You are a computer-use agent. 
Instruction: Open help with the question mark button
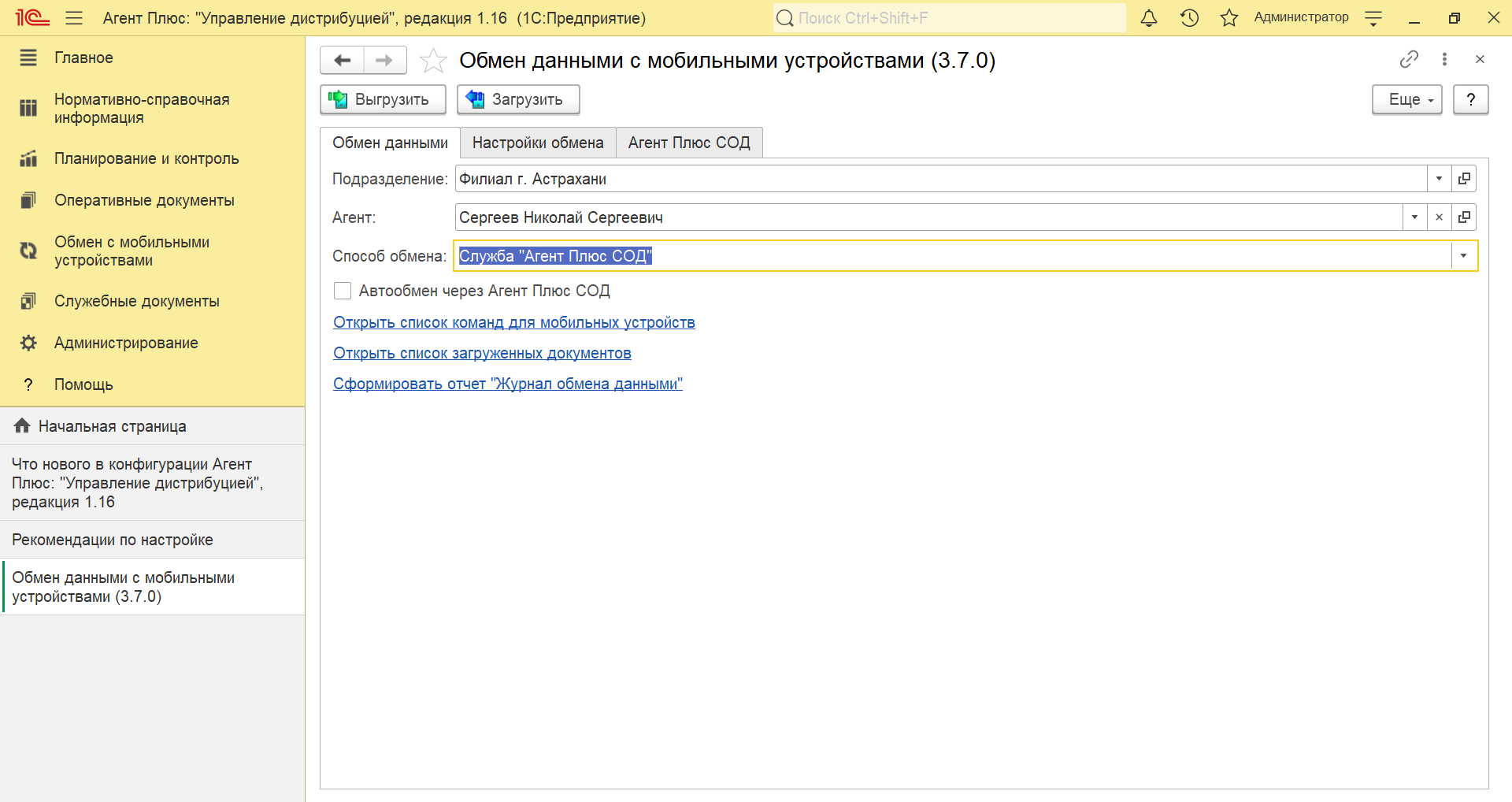[1470, 99]
